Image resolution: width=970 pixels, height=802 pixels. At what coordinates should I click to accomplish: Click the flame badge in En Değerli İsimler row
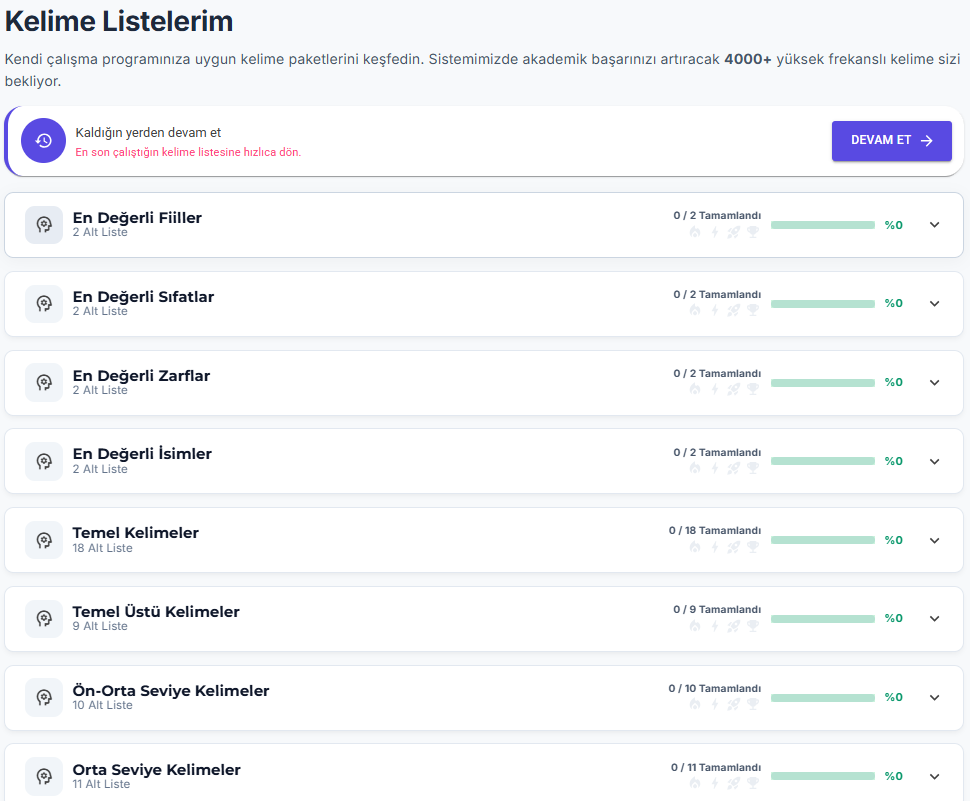[695, 468]
